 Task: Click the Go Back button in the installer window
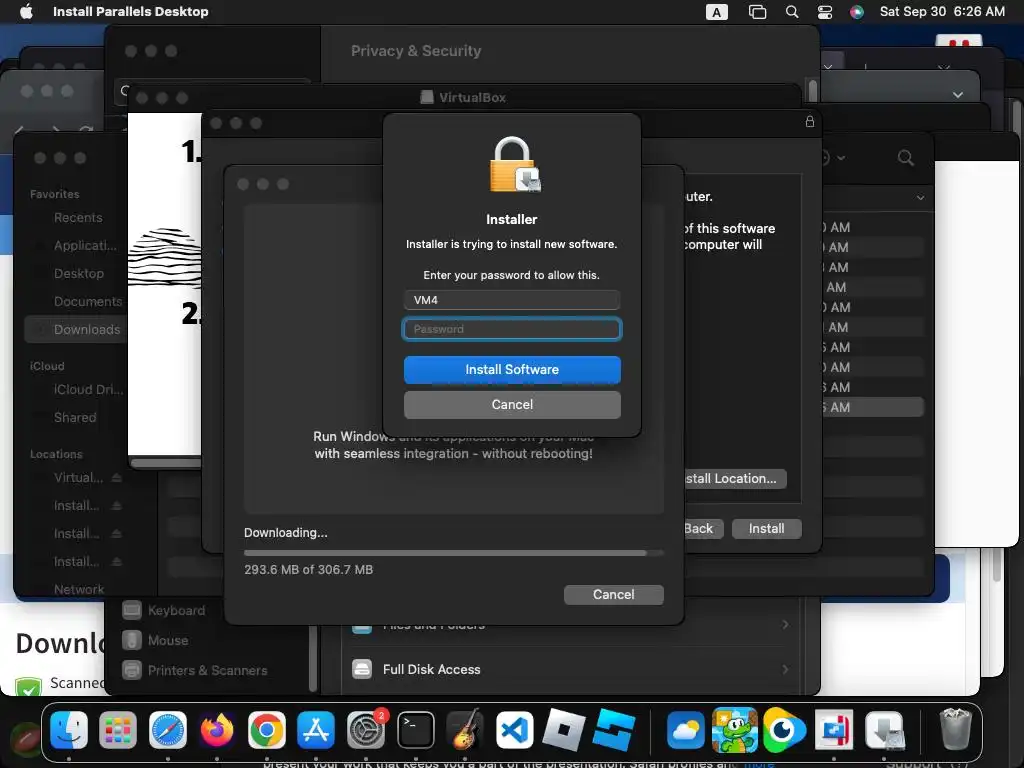pos(702,528)
